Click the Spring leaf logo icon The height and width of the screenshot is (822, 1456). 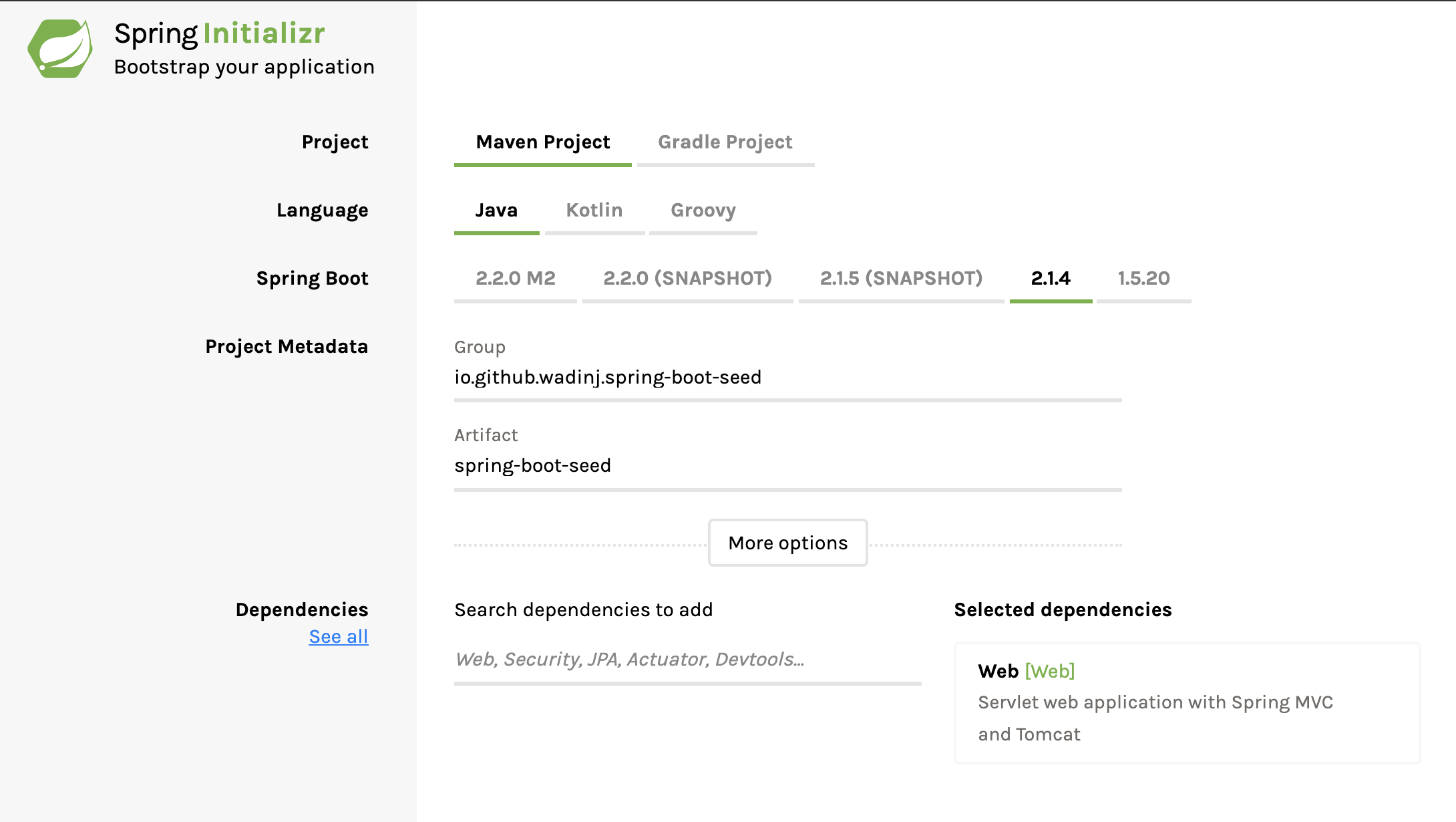(60, 49)
